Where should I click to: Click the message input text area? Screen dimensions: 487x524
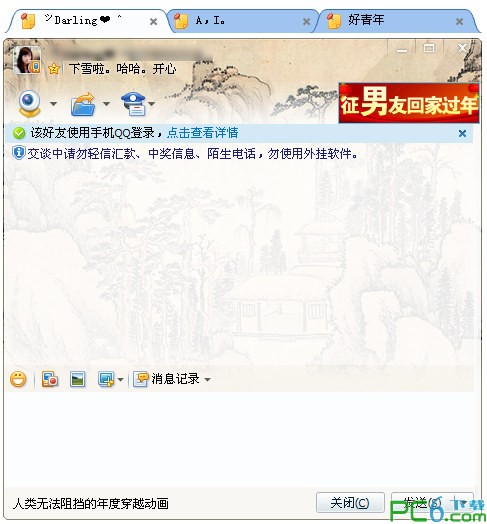pos(239,439)
